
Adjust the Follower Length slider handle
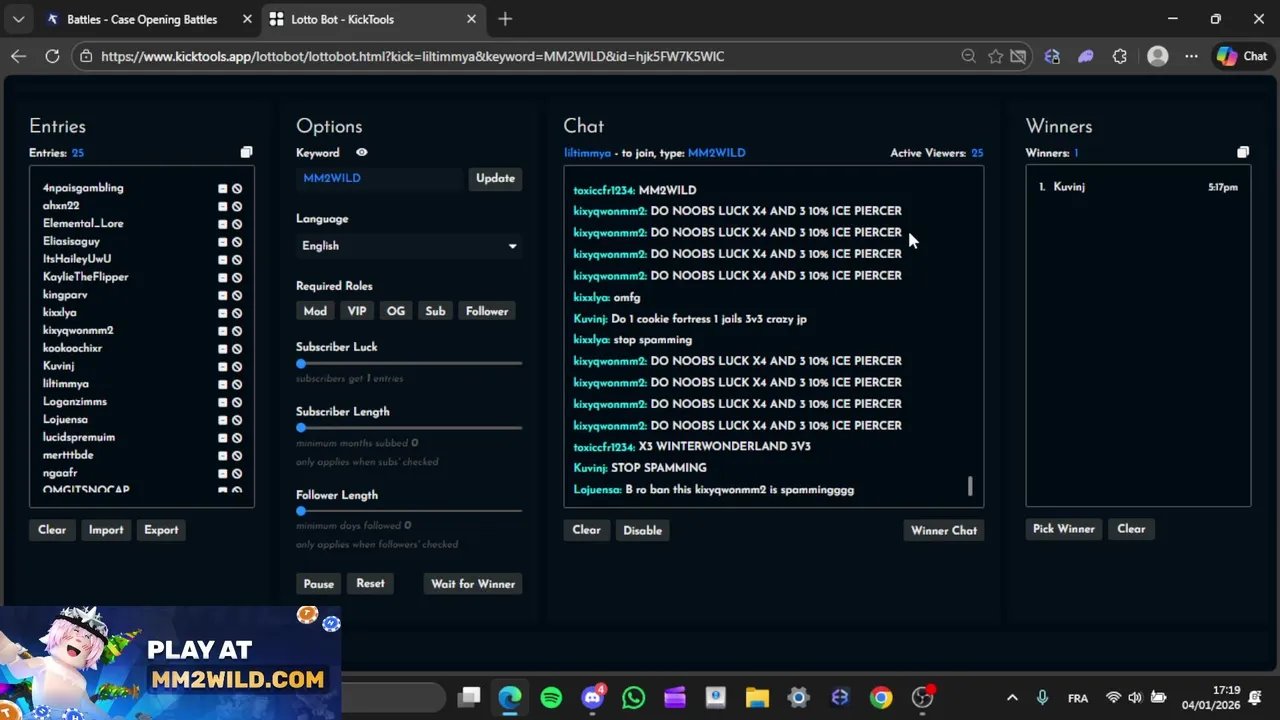301,511
